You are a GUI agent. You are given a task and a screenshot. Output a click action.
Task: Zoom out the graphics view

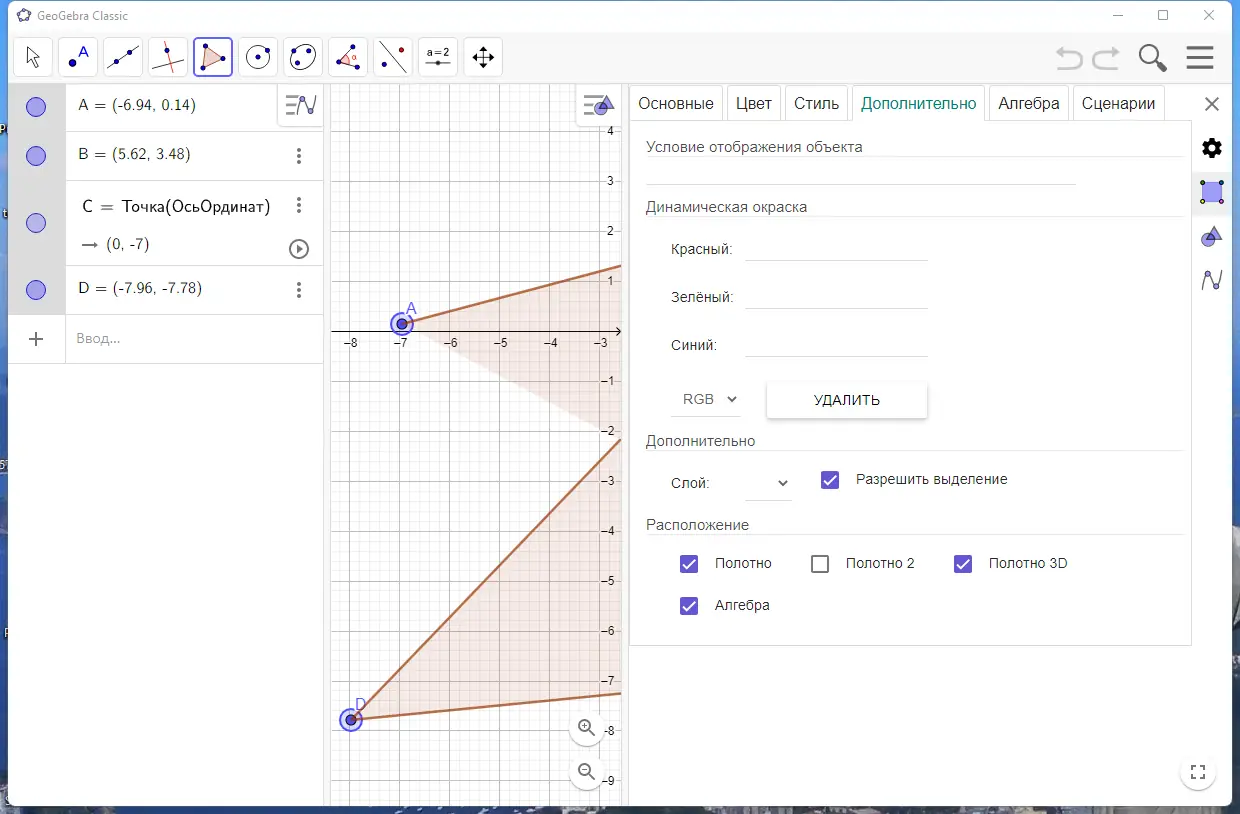(587, 772)
